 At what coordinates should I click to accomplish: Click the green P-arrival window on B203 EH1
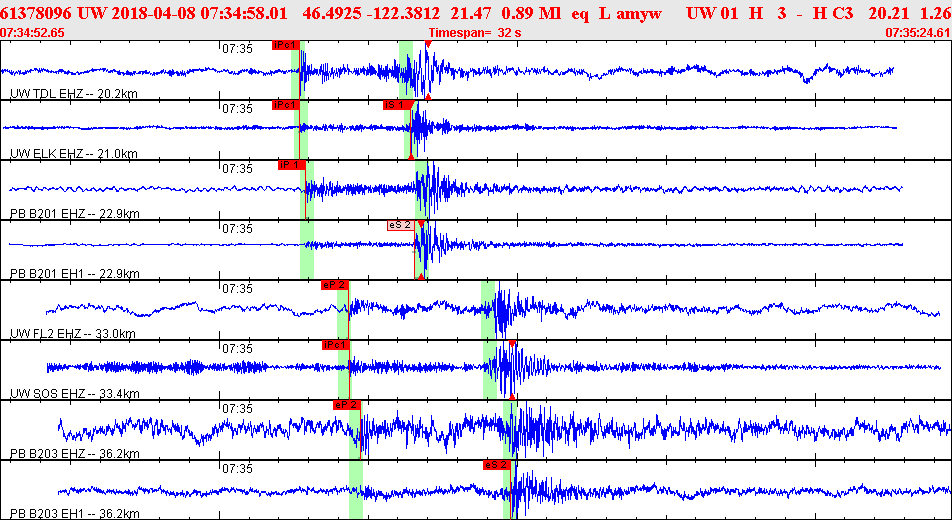(356, 490)
